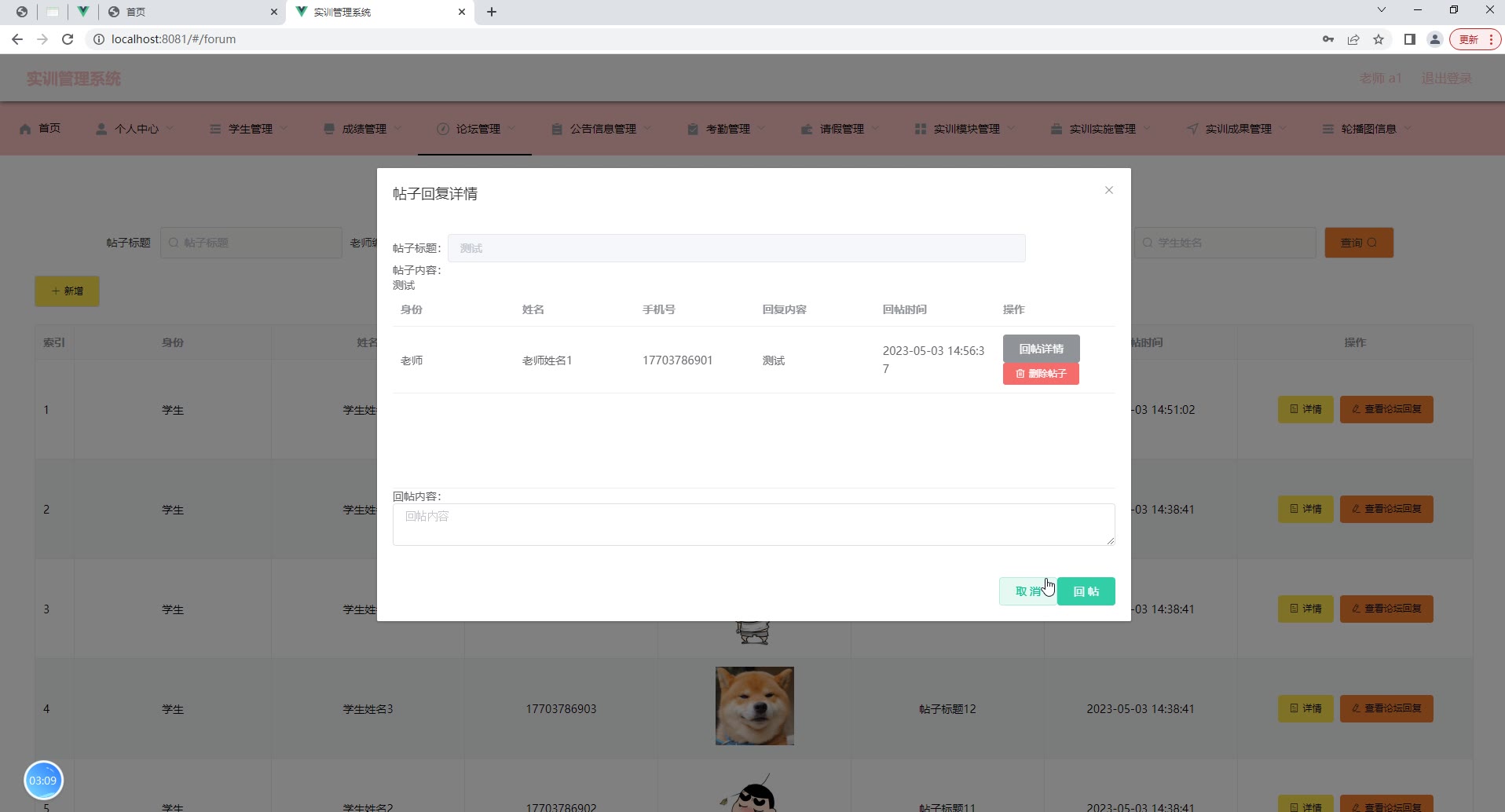The height and width of the screenshot is (812, 1505).
Task: Open the tab search dropdown arrow
Action: pyautogui.click(x=1382, y=10)
